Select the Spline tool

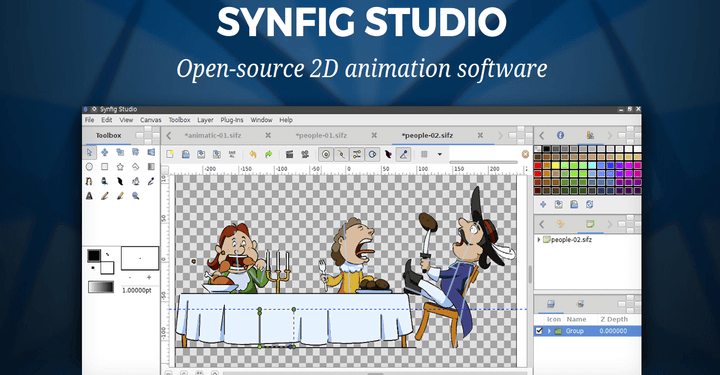pyautogui.click(x=90, y=181)
